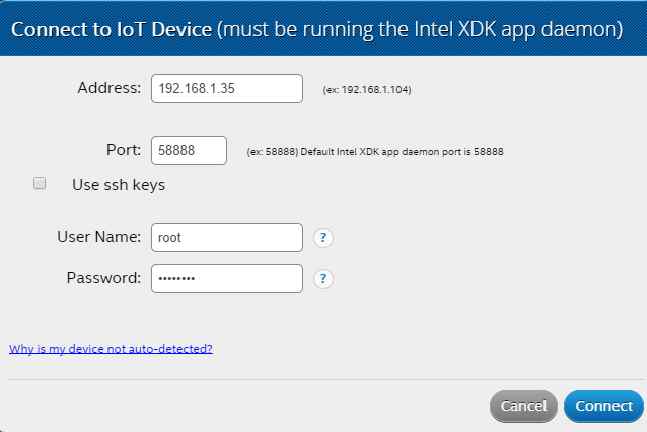Click the "Port:" field label

coord(123,150)
